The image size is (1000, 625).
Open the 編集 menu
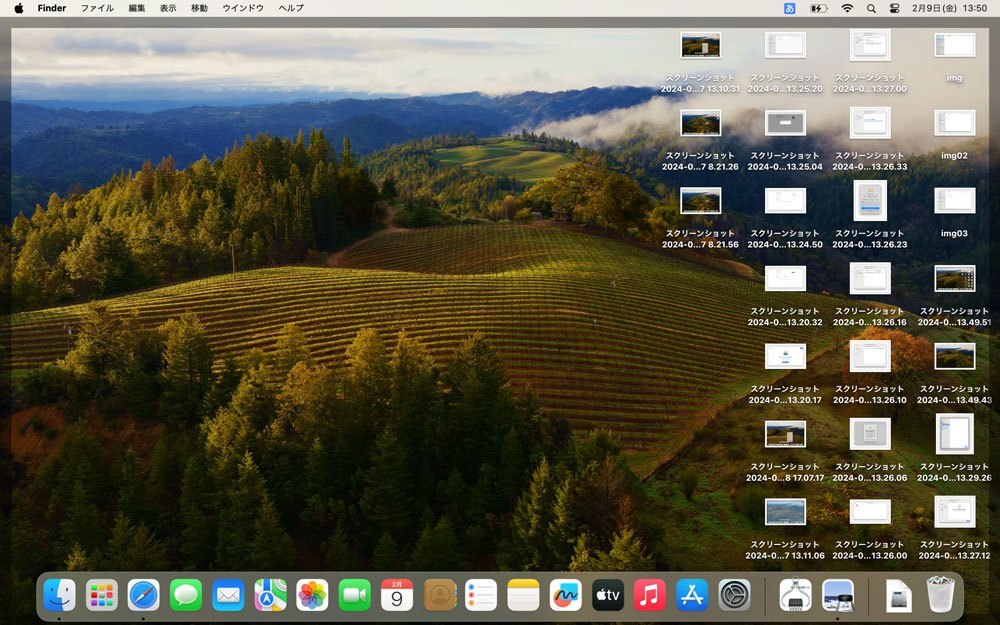click(136, 8)
